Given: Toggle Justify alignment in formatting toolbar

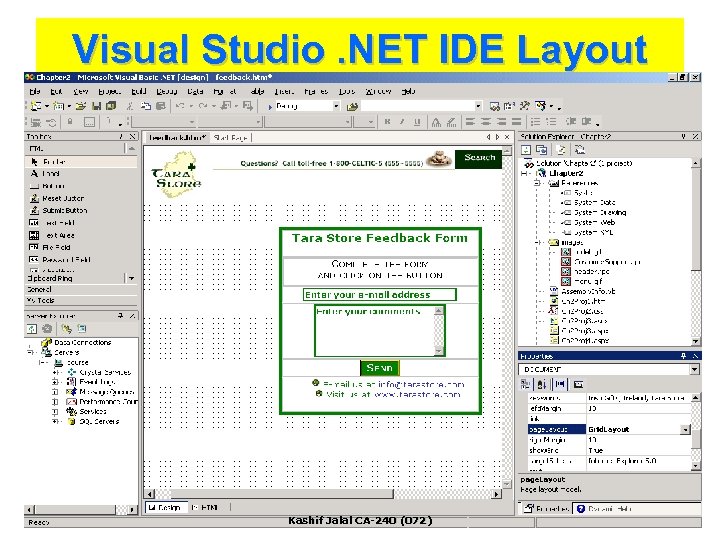Looking at the screenshot, I should tap(517, 122).
